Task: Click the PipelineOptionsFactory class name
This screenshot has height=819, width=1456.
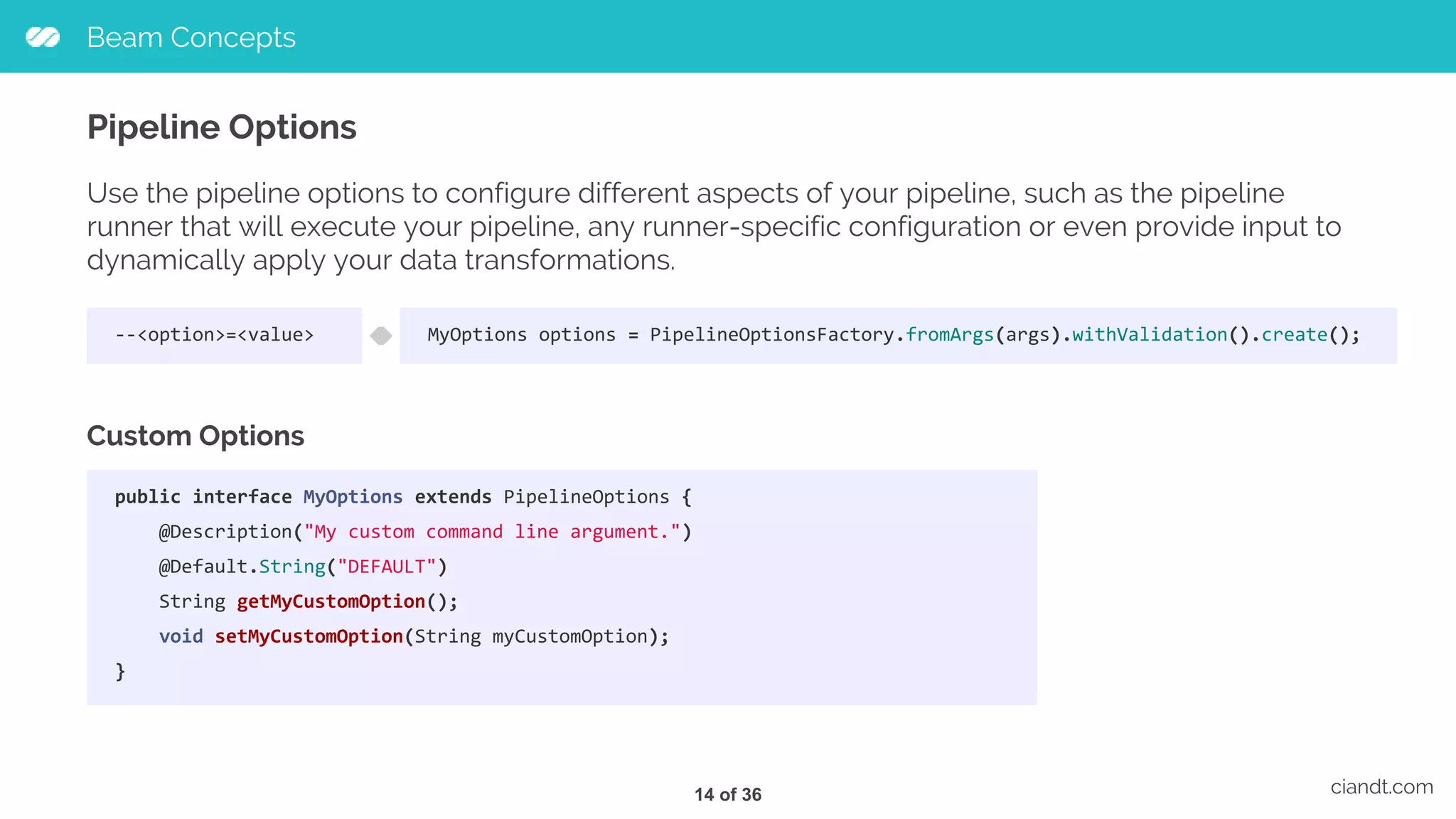Action: pos(771,335)
